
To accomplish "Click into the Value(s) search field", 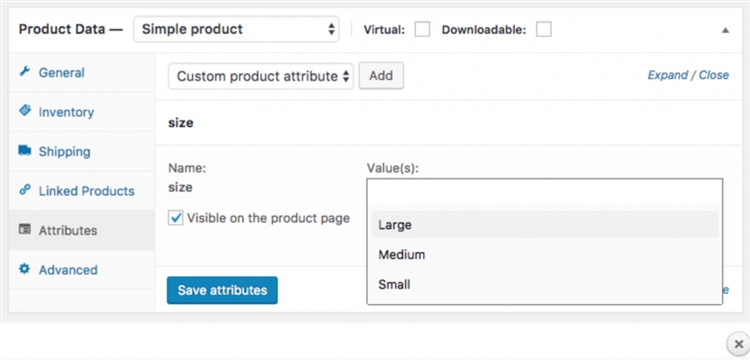I will [544, 192].
